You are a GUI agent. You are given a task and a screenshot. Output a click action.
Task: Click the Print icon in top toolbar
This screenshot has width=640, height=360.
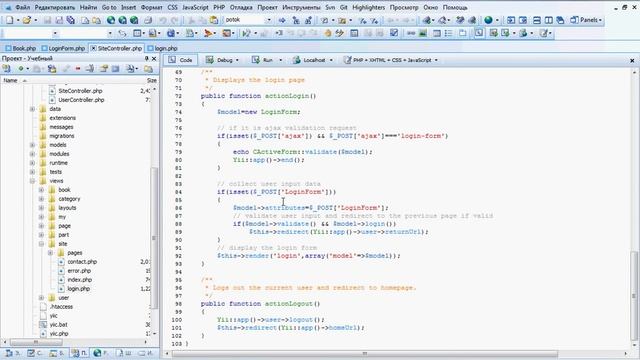click(148, 20)
